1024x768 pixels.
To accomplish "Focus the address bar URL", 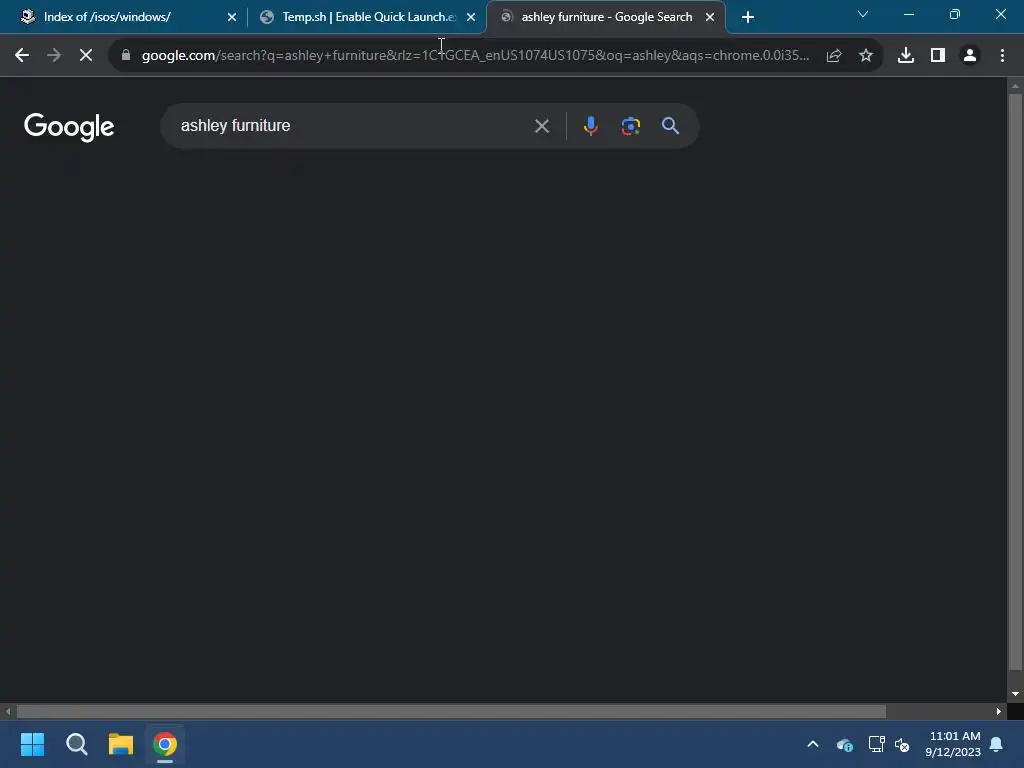I will click(x=475, y=56).
